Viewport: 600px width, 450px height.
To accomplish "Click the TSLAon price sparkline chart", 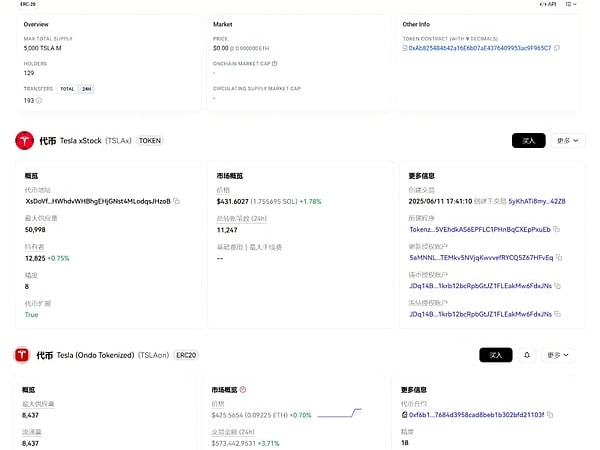I will point(339,413).
